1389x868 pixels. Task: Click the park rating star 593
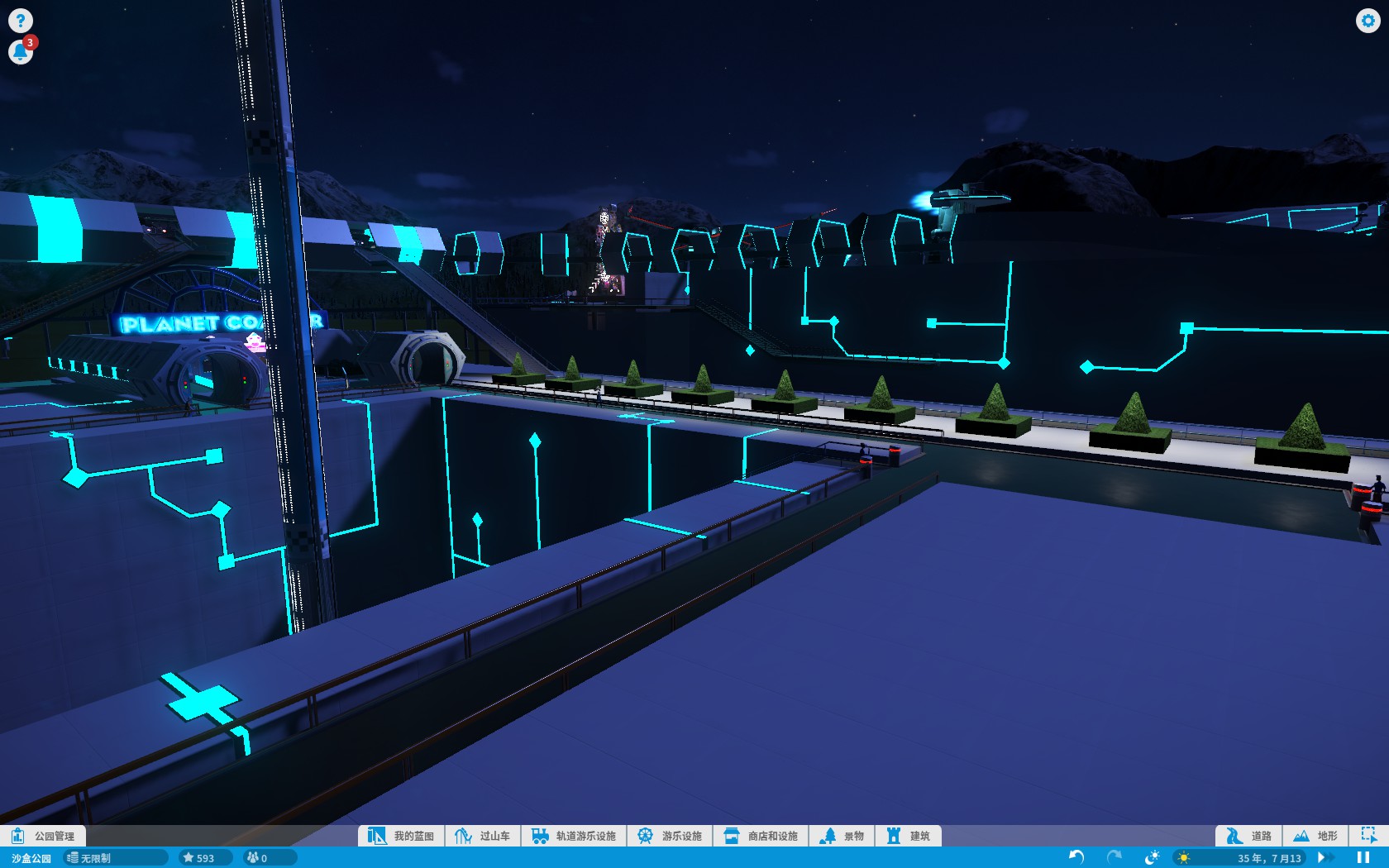tap(204, 858)
